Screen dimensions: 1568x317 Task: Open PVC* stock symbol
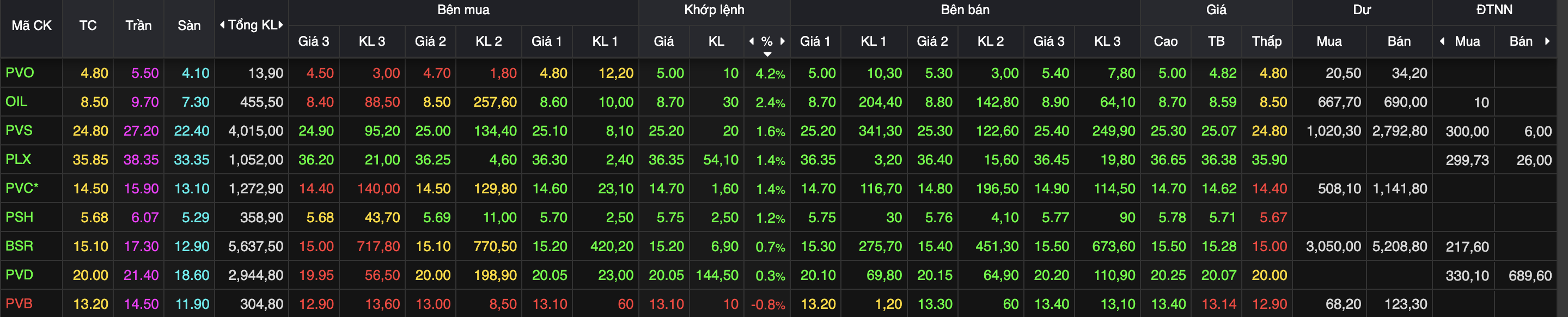tap(22, 188)
